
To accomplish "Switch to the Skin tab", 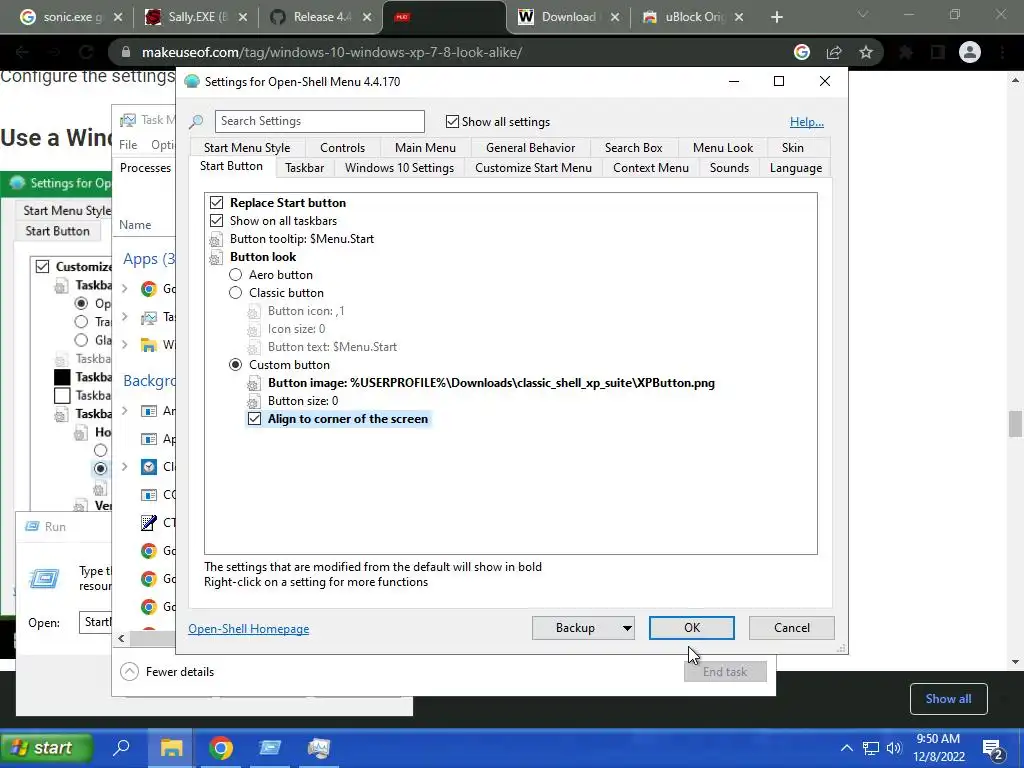I will 792,148.
